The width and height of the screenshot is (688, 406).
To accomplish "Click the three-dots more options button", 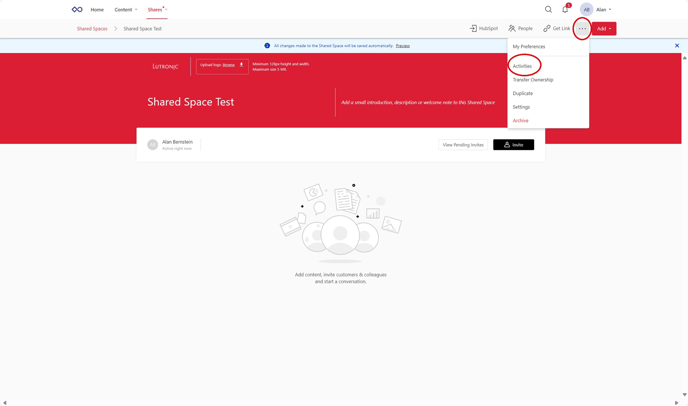I will 582,29.
